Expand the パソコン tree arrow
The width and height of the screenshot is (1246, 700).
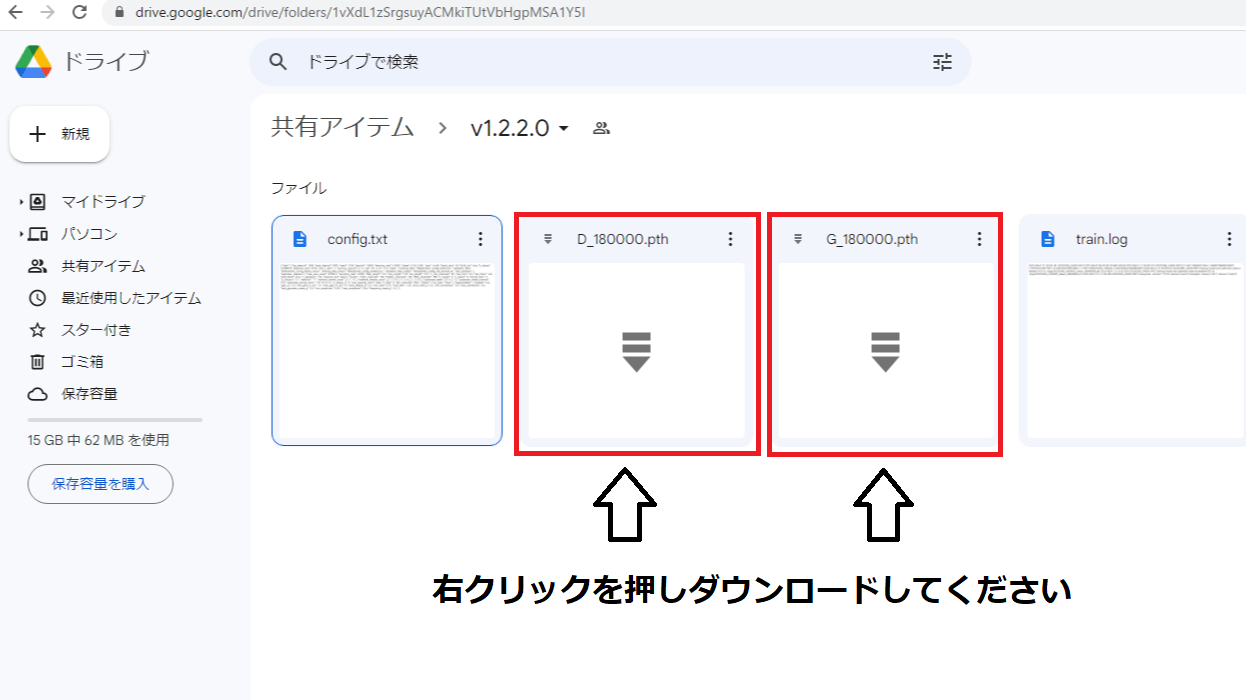[21, 234]
